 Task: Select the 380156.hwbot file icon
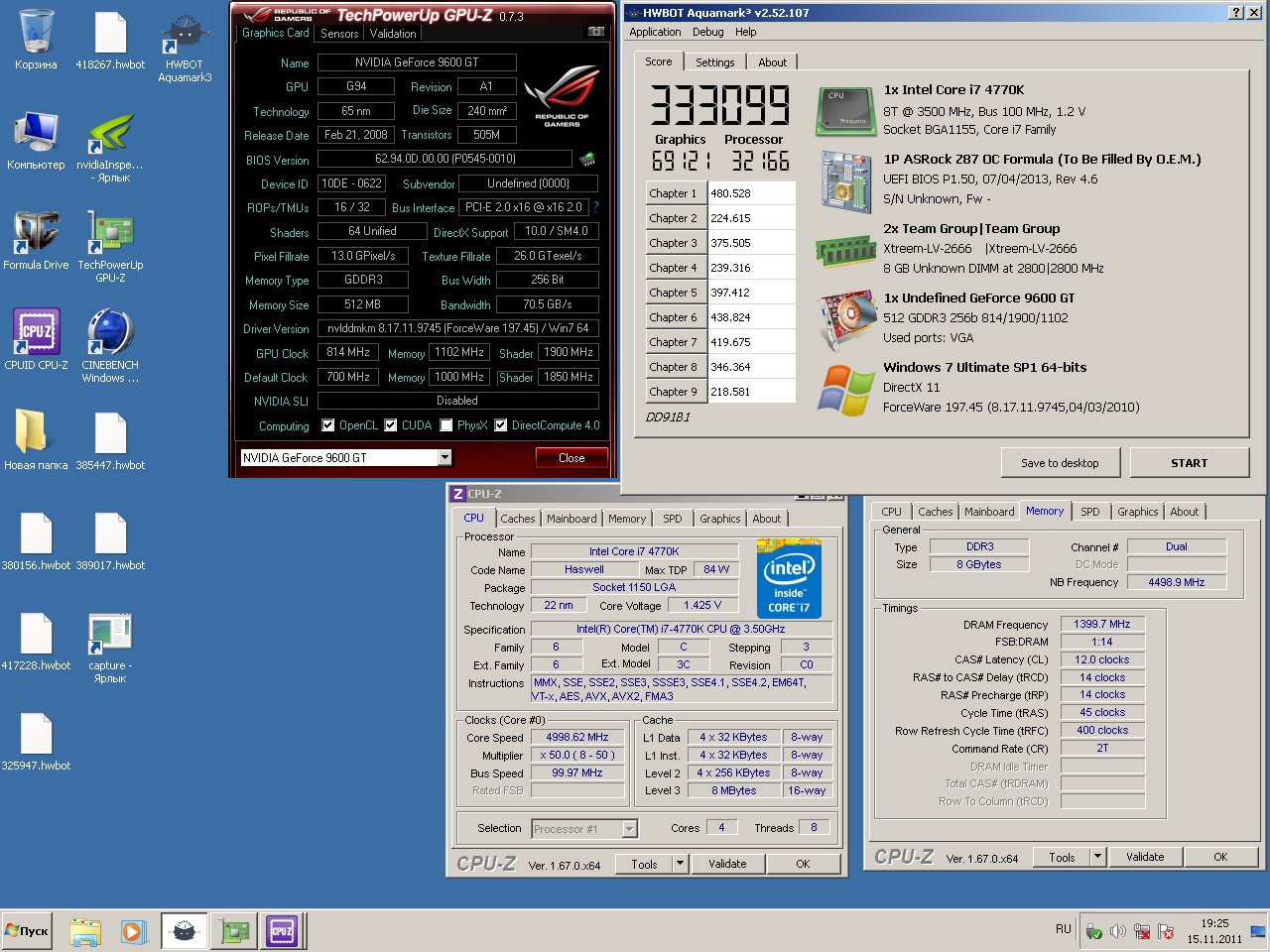point(36,540)
